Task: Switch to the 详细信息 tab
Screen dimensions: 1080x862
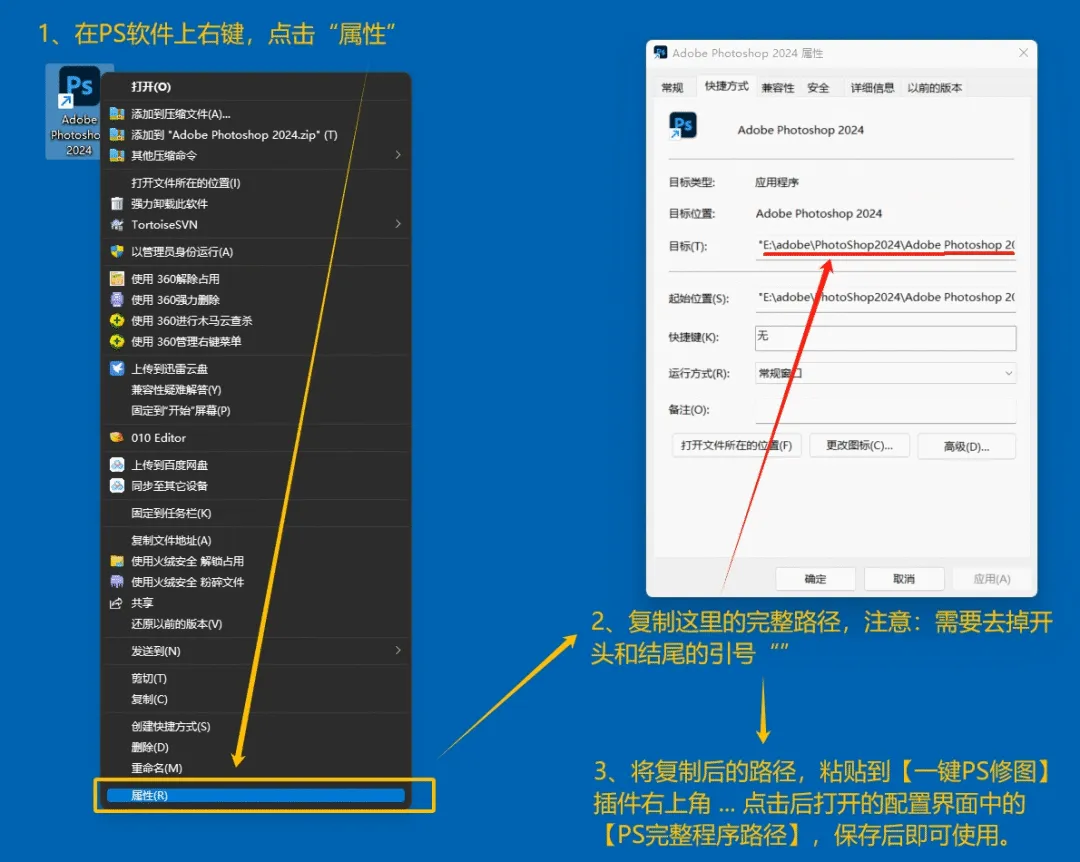Action: [872, 88]
